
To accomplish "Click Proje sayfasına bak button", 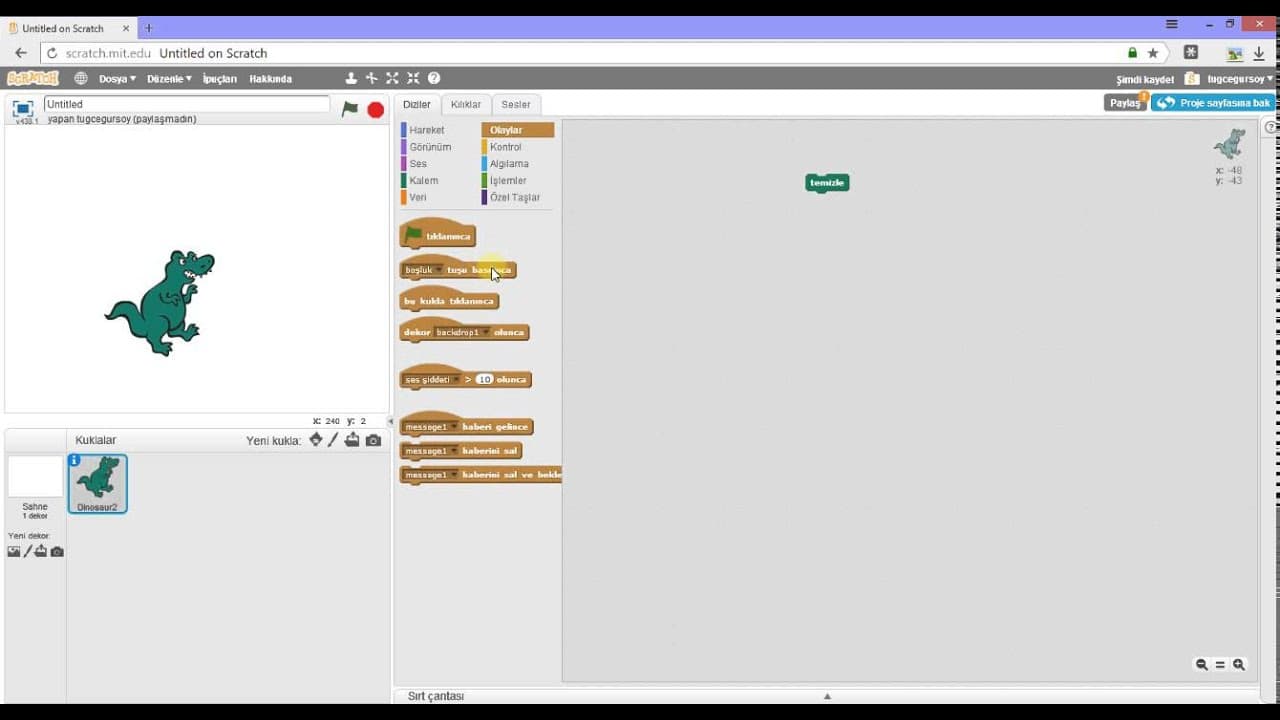I will click(1213, 103).
